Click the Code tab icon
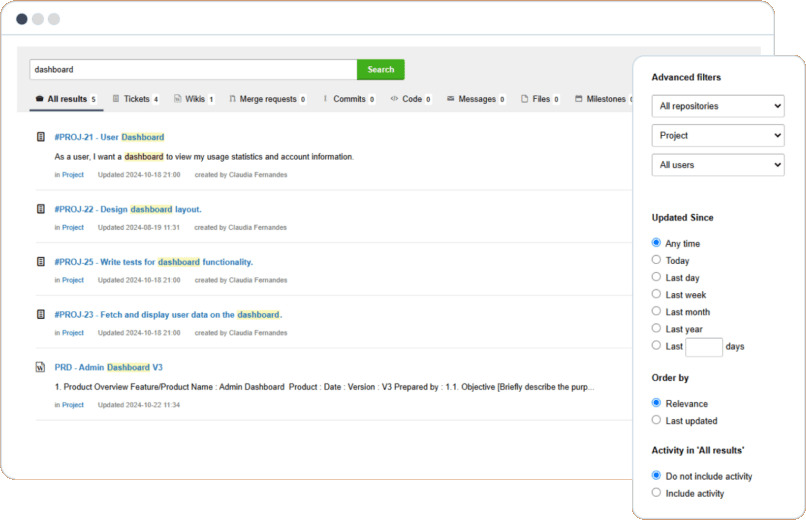The height and width of the screenshot is (520, 806). 394,99
